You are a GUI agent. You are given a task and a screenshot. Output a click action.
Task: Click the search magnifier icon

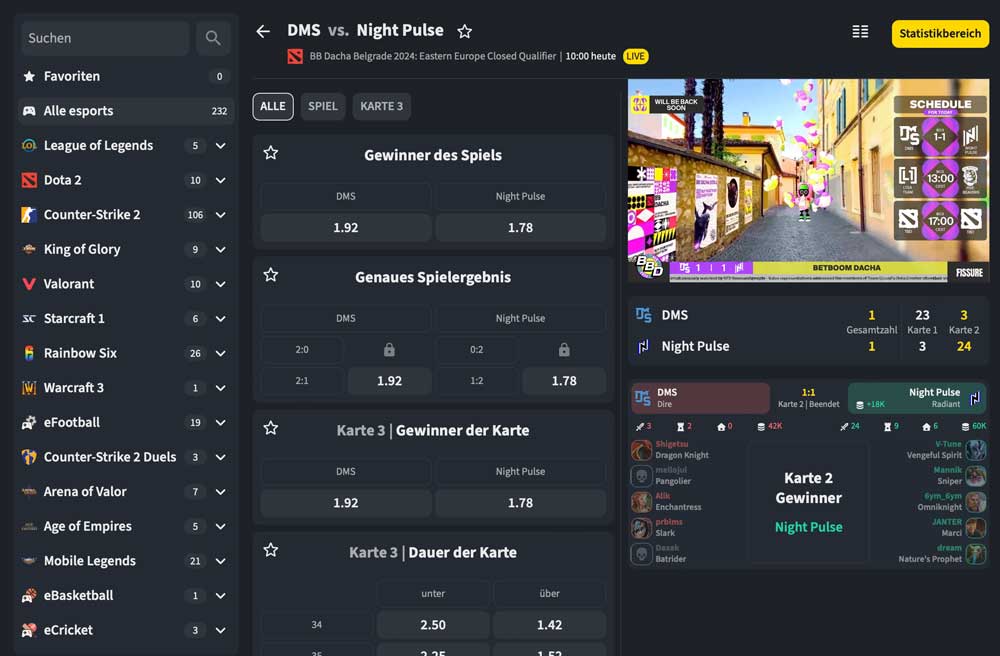coord(213,38)
